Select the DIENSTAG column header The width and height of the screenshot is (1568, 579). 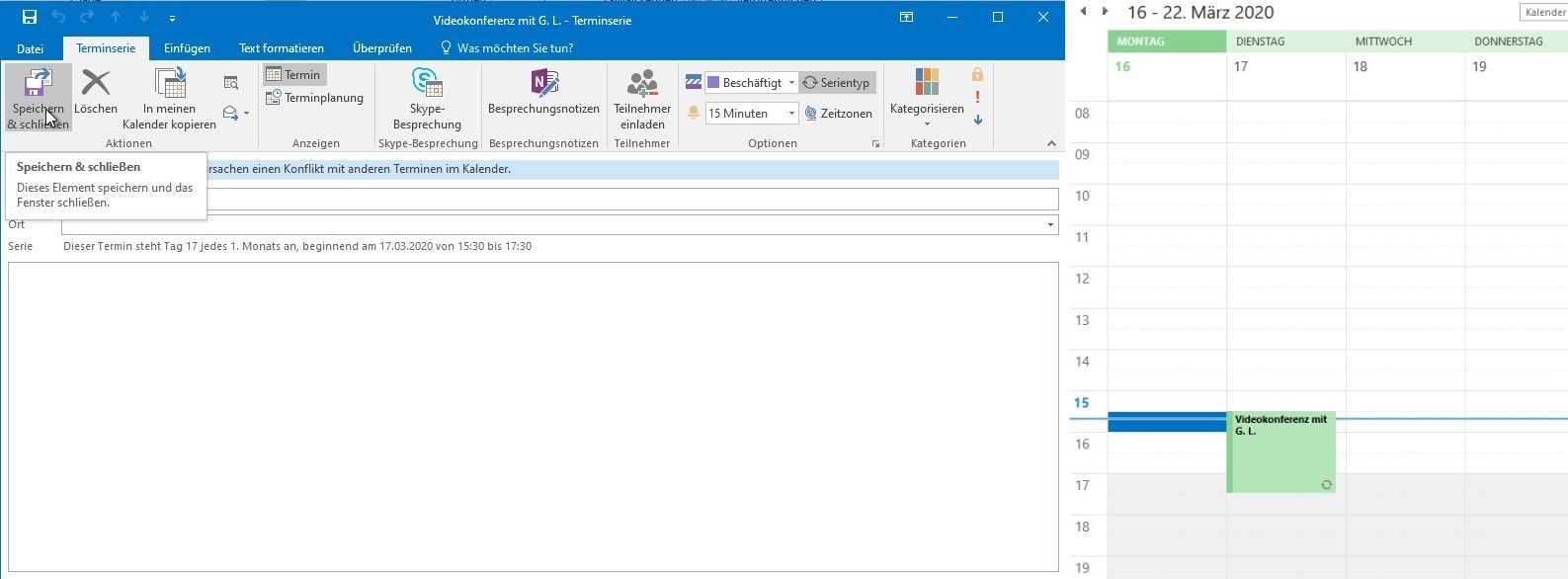click(1286, 41)
